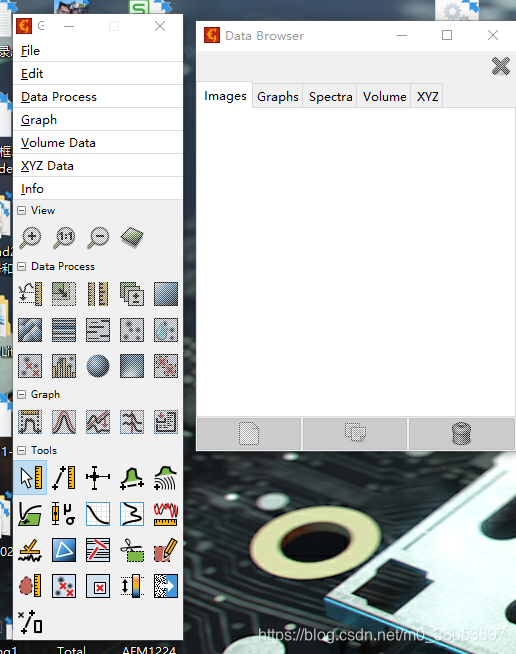Viewport: 516px width, 654px height.
Task: Click the Zoom 1:1 magnifier icon
Action: [64, 238]
